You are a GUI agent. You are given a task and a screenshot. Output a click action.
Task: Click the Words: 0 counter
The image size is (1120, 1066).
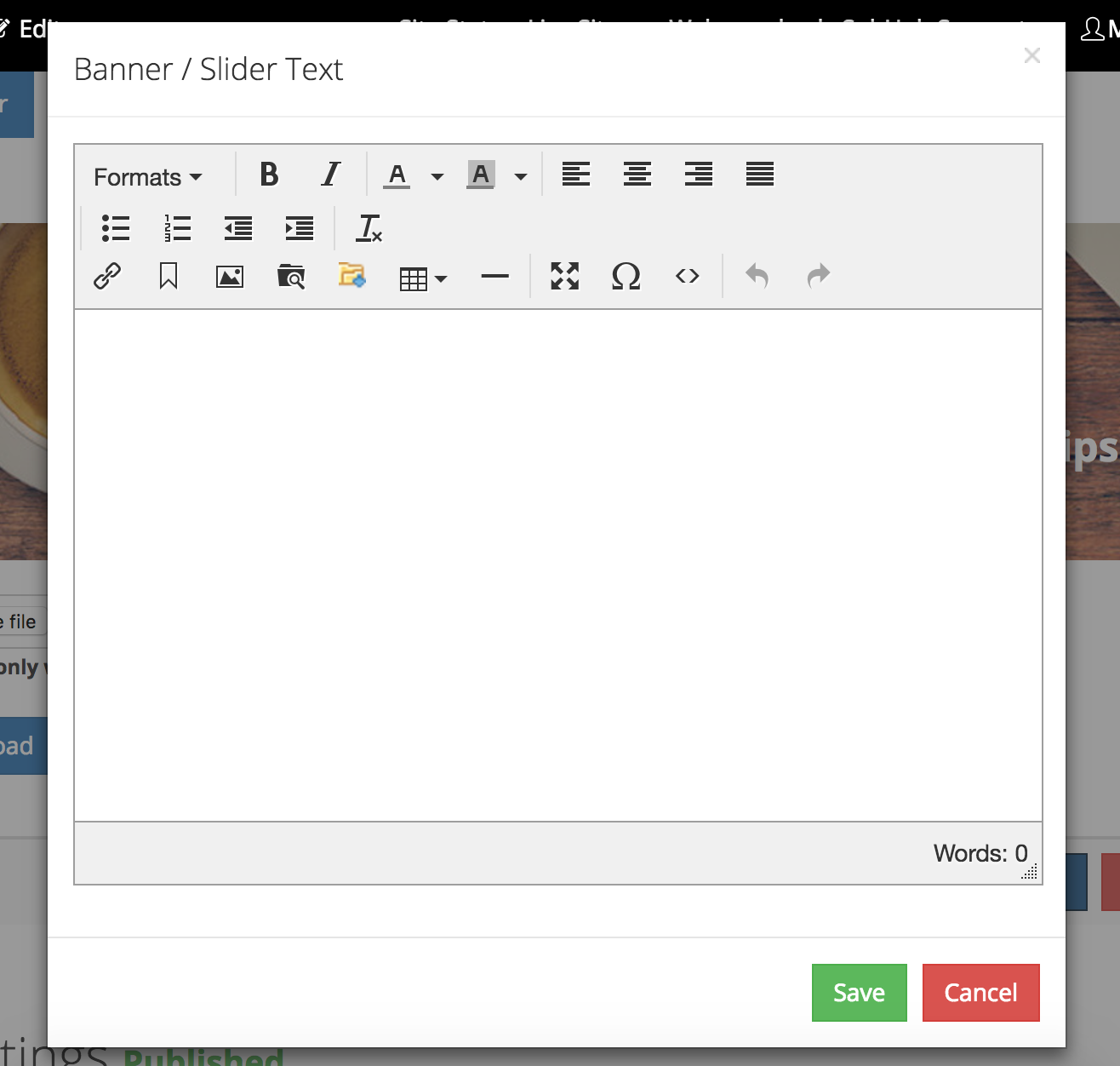980,853
